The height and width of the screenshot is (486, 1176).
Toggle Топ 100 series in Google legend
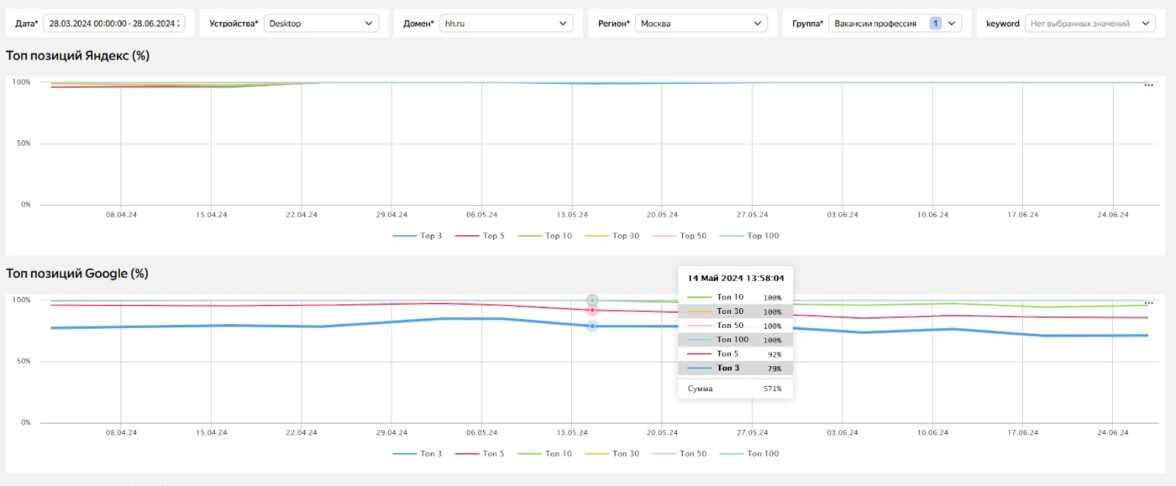(x=748, y=453)
